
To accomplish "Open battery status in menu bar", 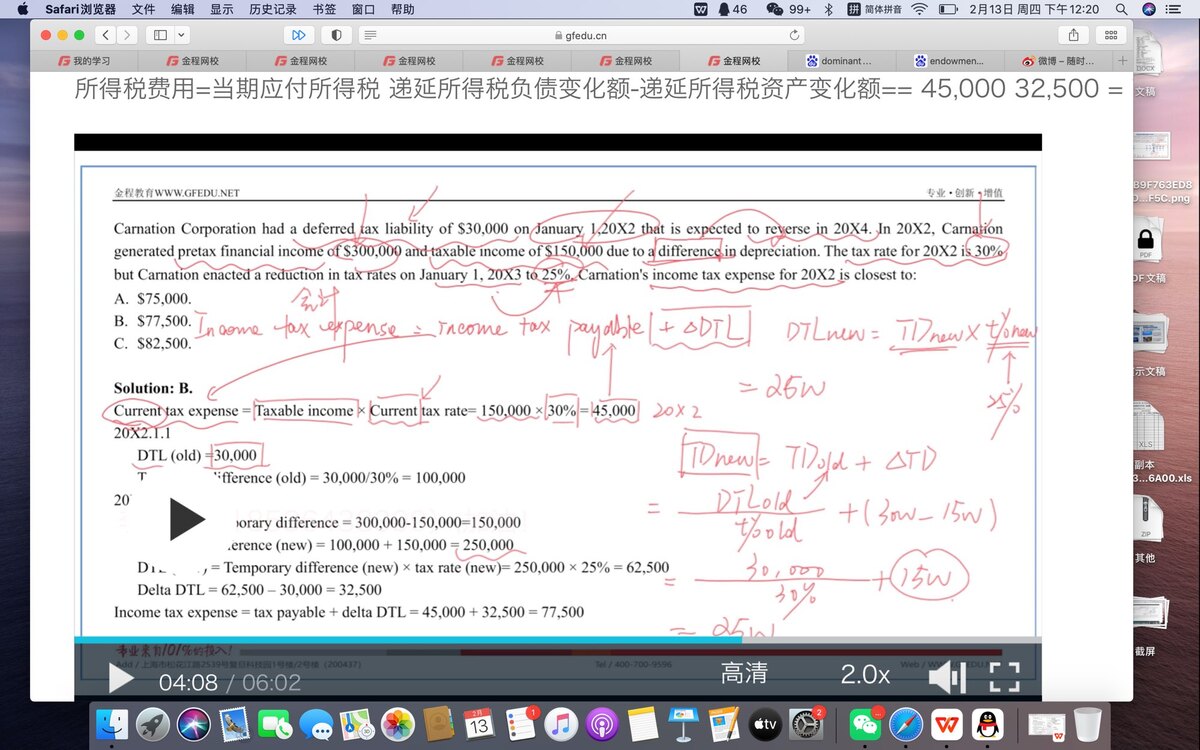I will [950, 9].
